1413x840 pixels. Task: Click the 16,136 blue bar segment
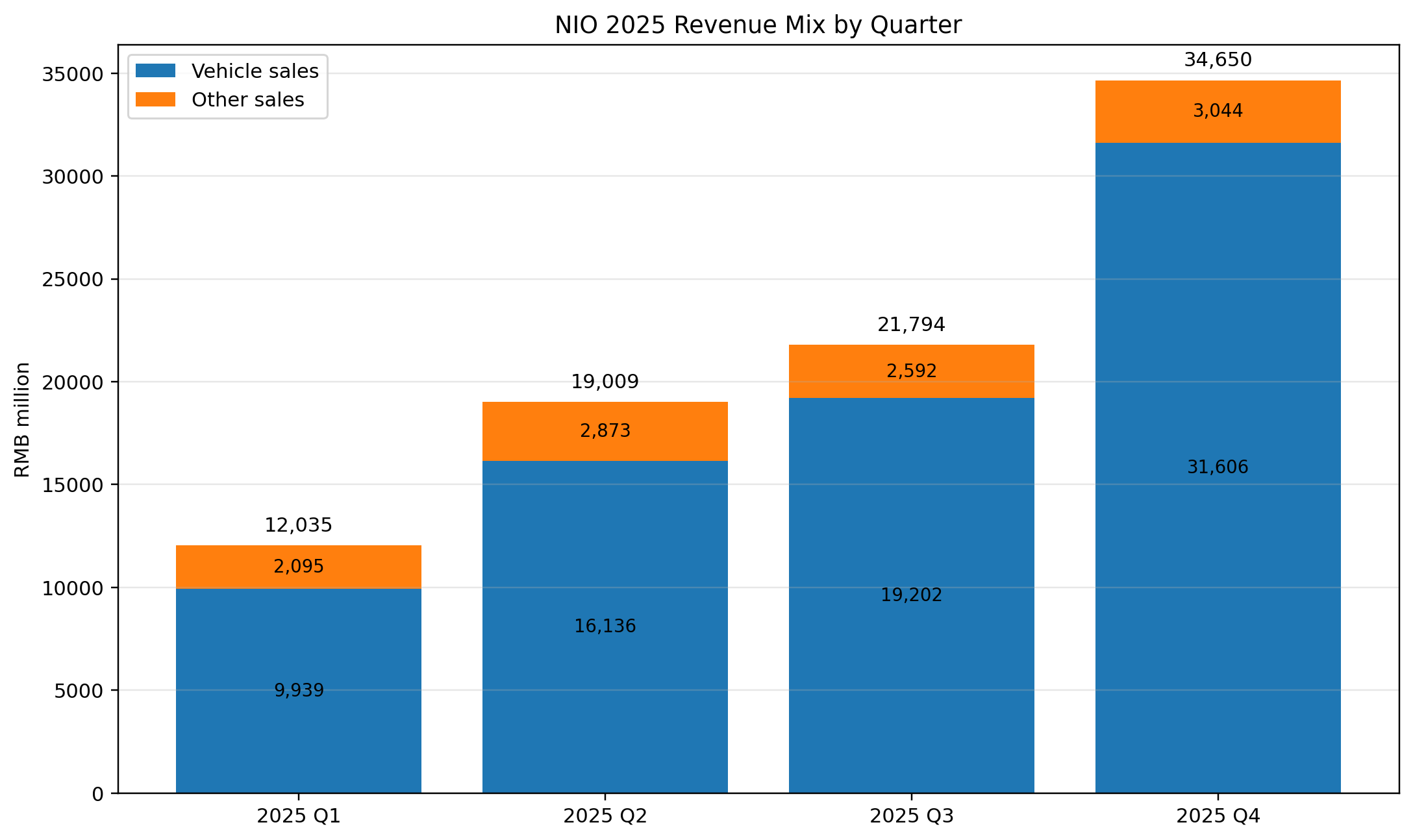click(605, 626)
